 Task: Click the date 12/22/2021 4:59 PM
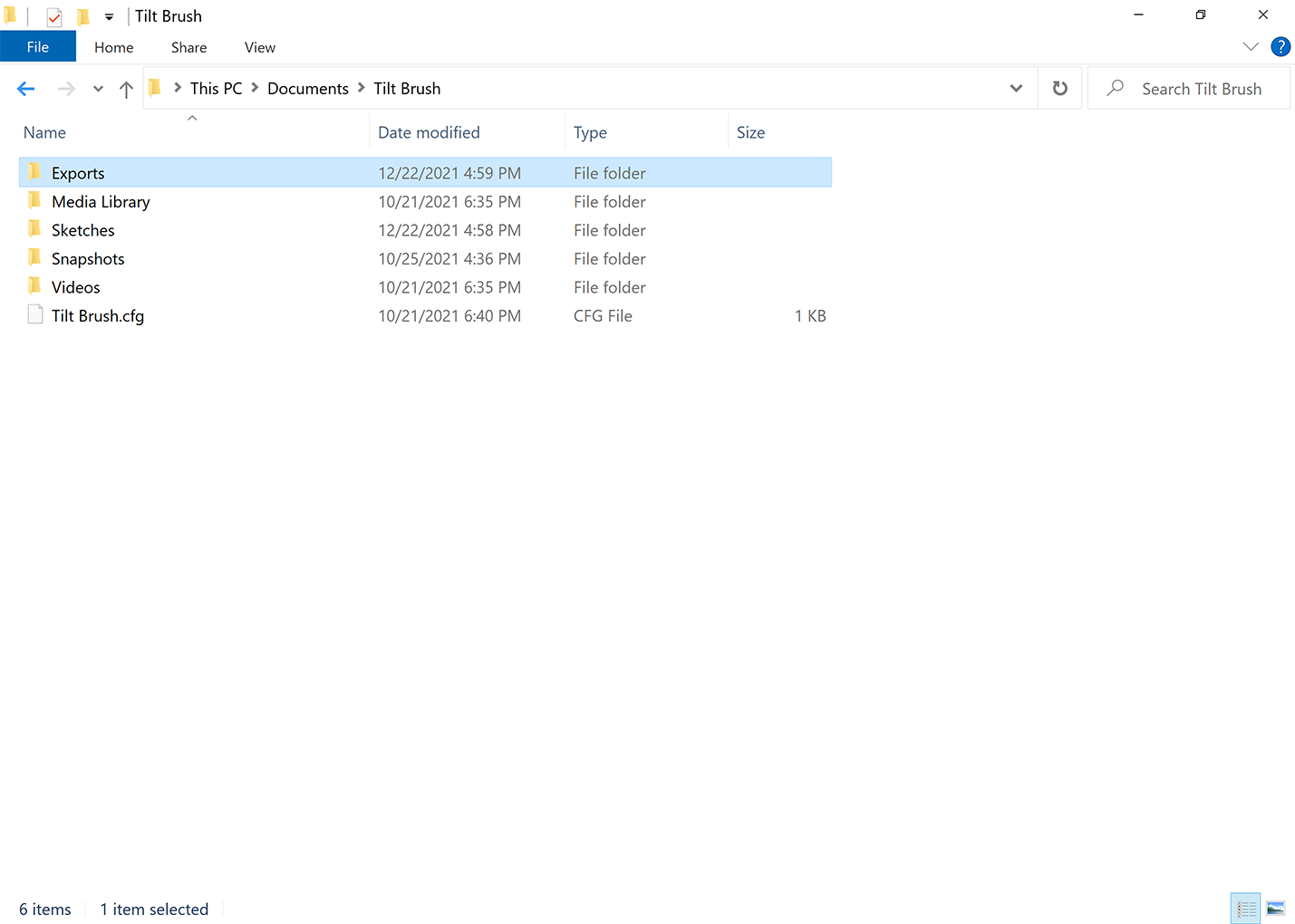click(449, 173)
